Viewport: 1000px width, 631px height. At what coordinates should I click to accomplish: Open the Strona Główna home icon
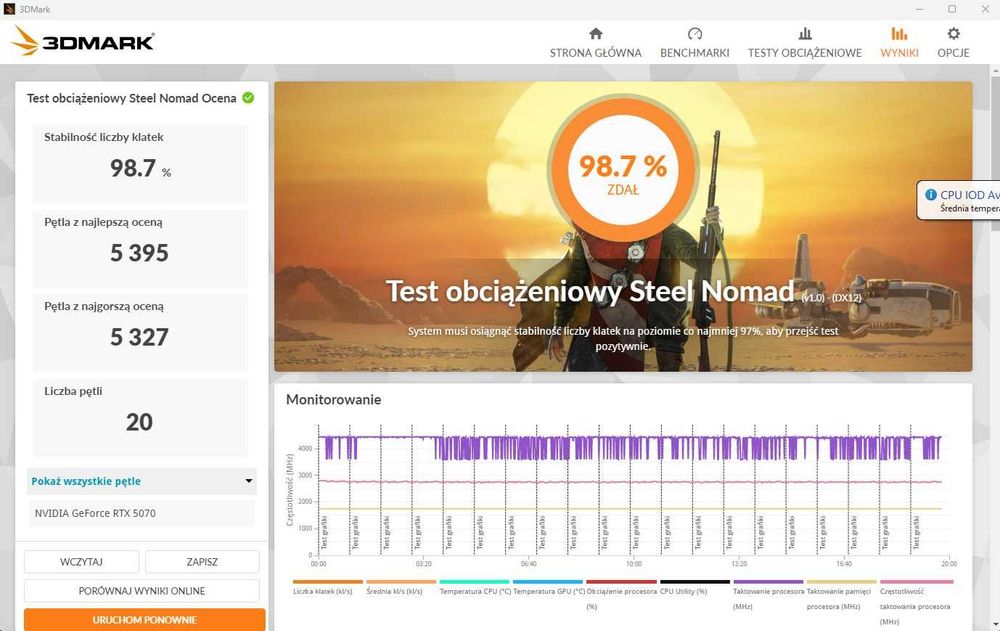pos(596,34)
